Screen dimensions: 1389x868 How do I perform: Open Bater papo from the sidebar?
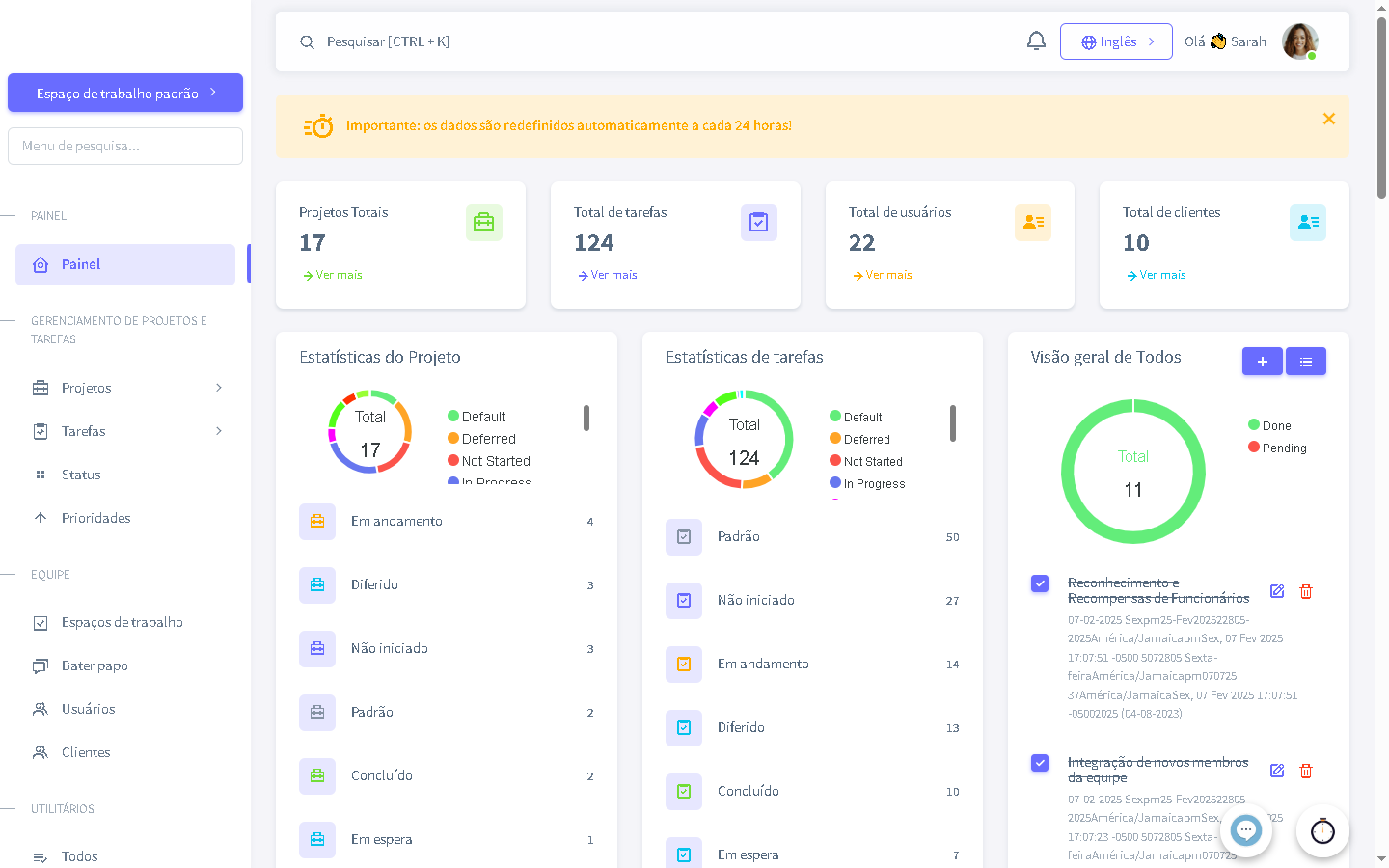click(95, 665)
